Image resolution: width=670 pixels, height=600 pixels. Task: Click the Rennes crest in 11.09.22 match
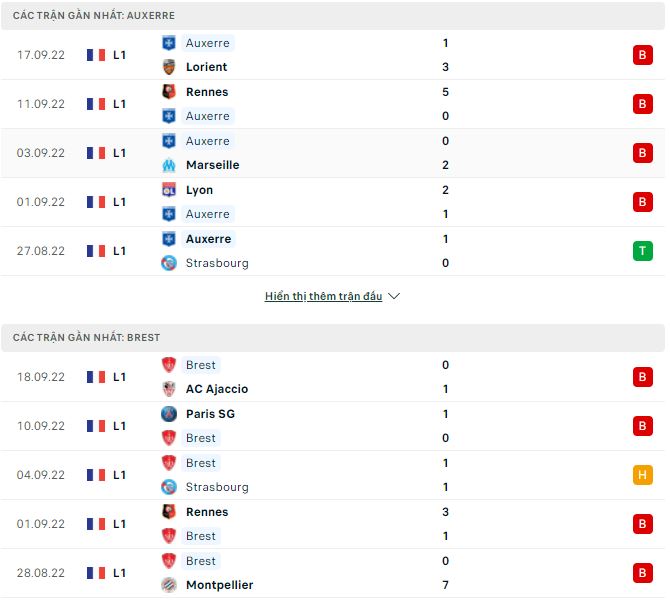click(x=169, y=92)
